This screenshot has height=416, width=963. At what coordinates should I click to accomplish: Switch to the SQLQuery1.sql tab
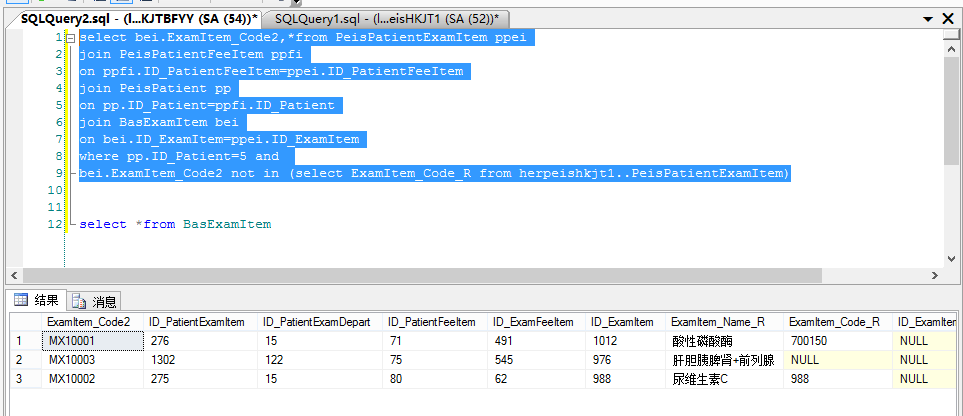click(x=387, y=18)
